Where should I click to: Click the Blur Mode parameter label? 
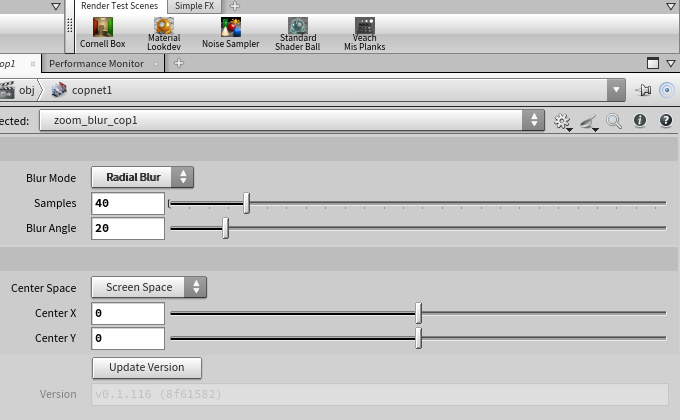[x=51, y=178]
